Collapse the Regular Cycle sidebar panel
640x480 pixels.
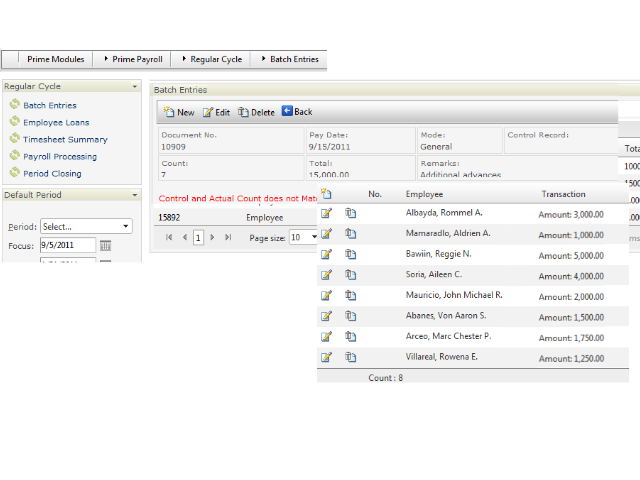point(135,86)
